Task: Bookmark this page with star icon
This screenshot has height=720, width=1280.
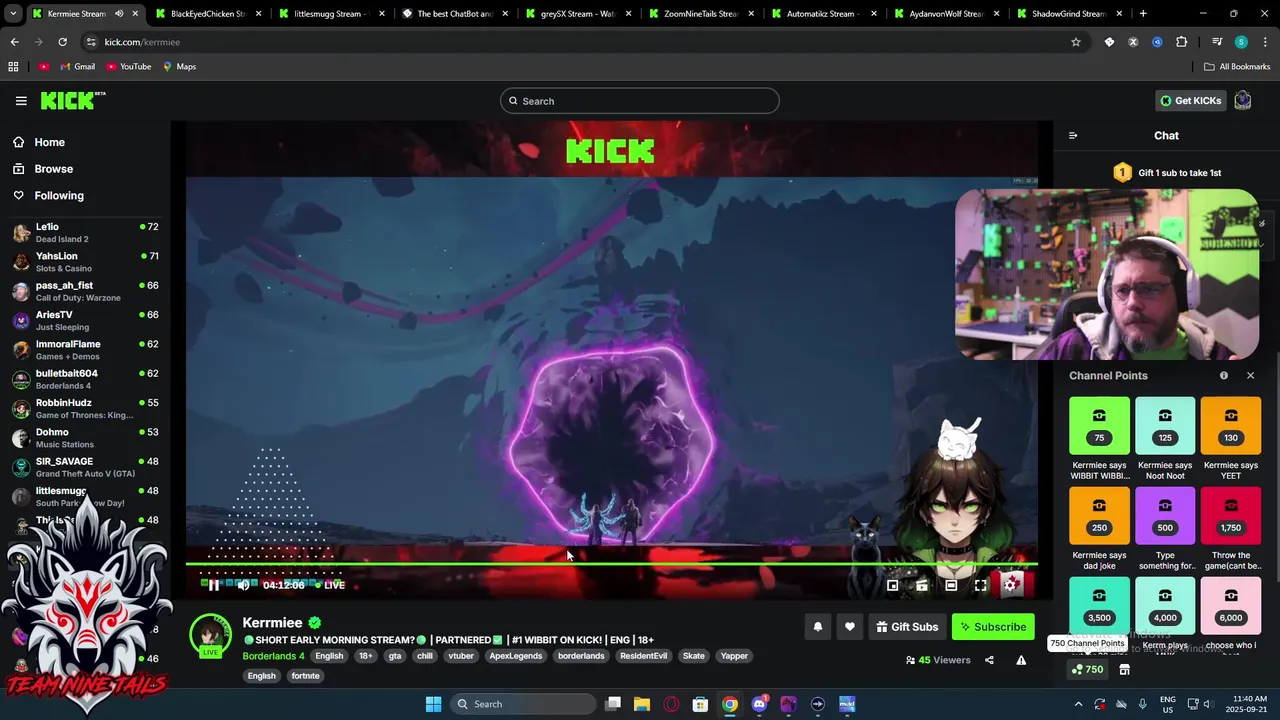Action: click(x=1076, y=42)
